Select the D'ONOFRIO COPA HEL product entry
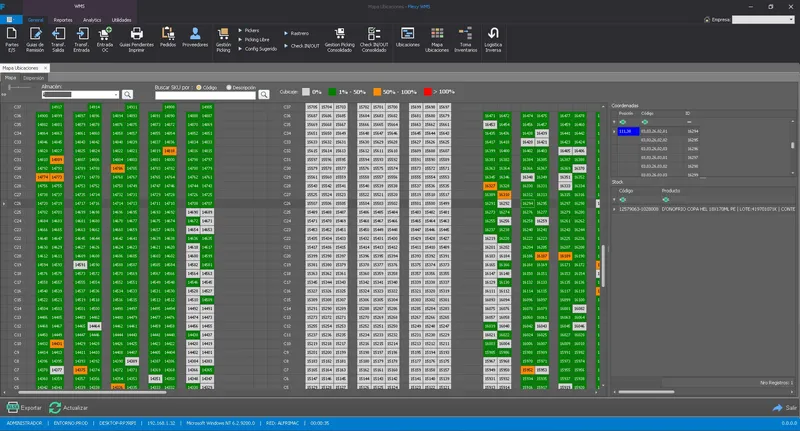 pyautogui.click(x=728, y=209)
